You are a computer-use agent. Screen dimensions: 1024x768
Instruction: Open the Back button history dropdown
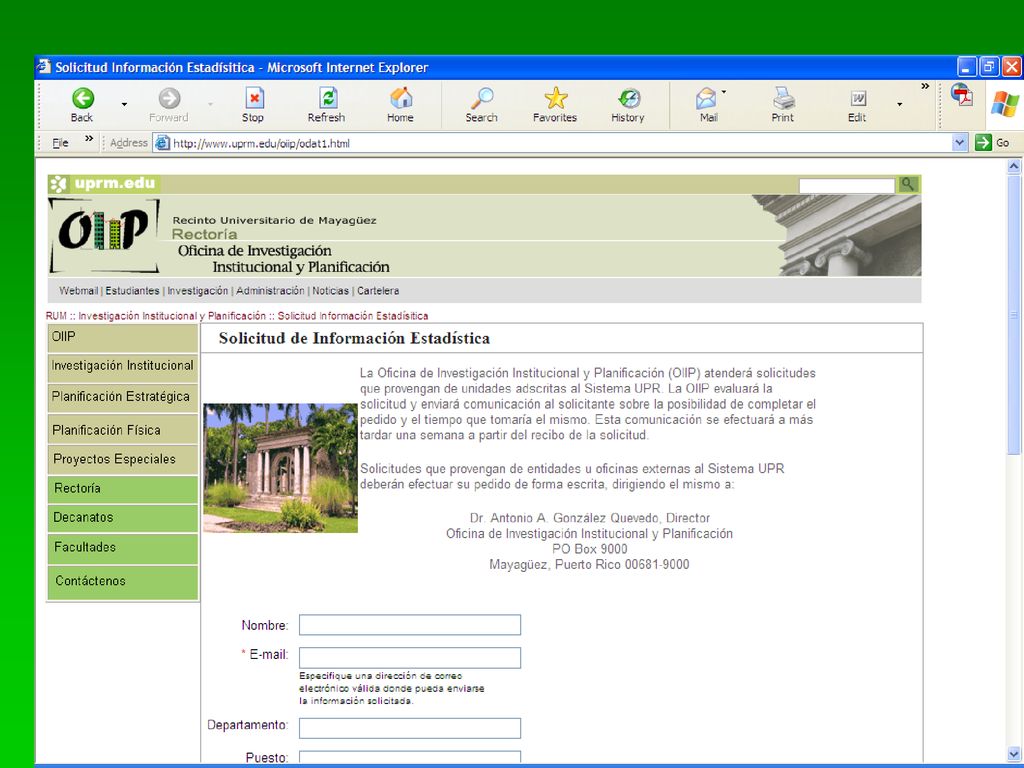[x=124, y=104]
